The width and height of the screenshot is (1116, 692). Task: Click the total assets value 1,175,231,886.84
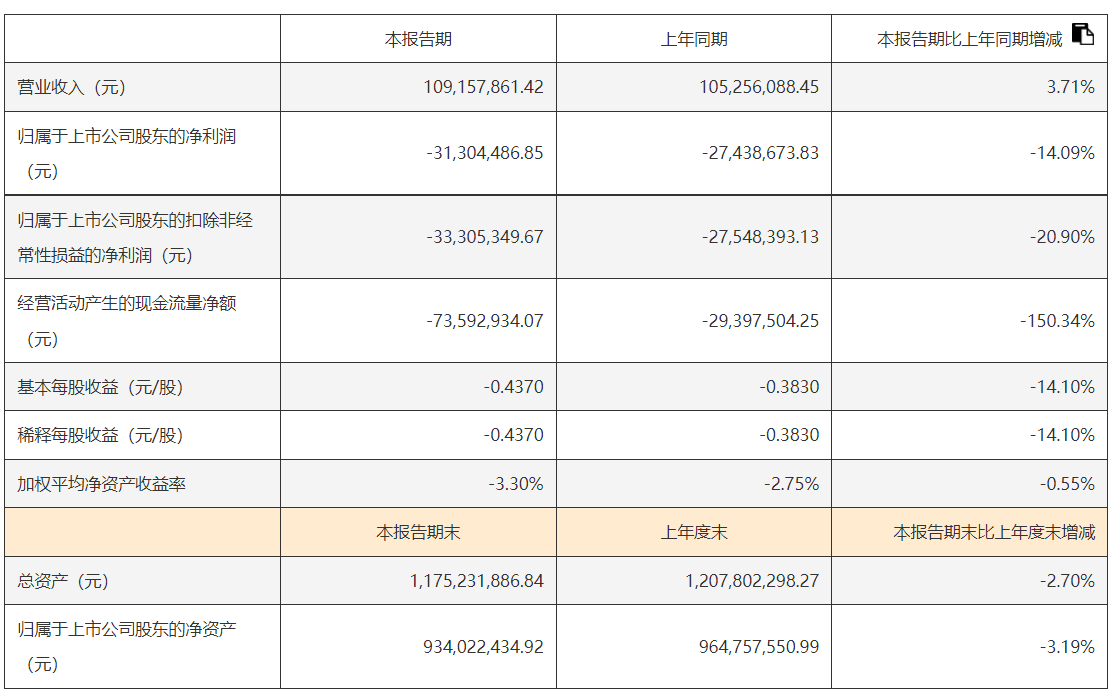[476, 581]
